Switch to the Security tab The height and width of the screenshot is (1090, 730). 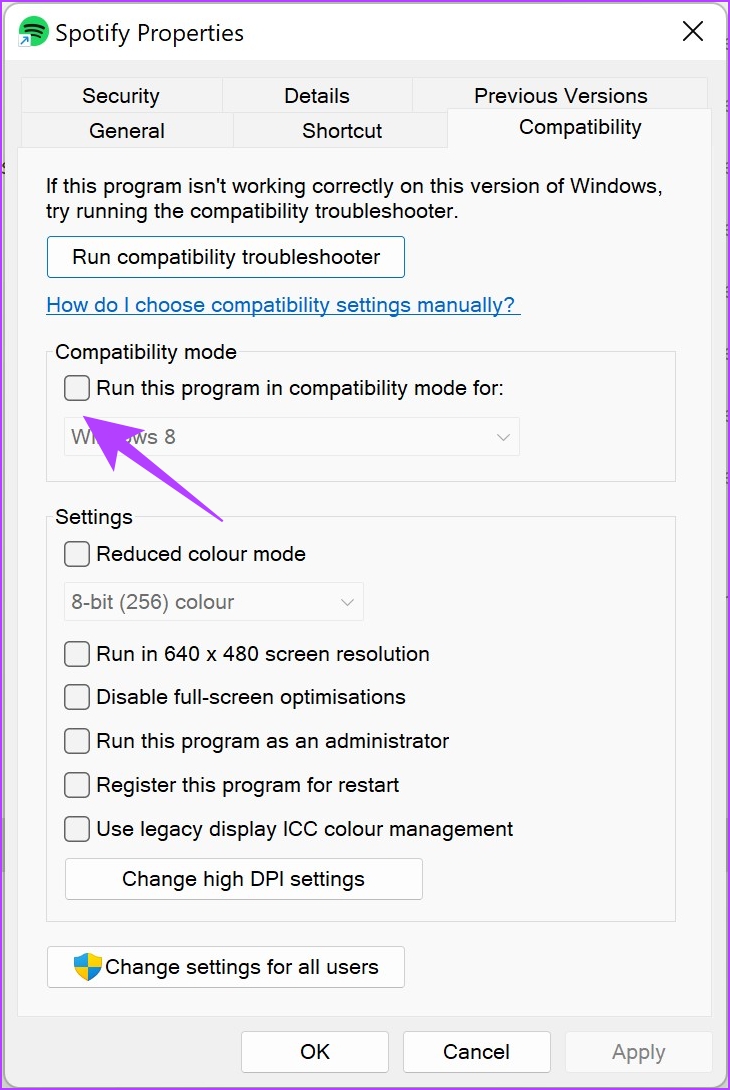(x=121, y=95)
